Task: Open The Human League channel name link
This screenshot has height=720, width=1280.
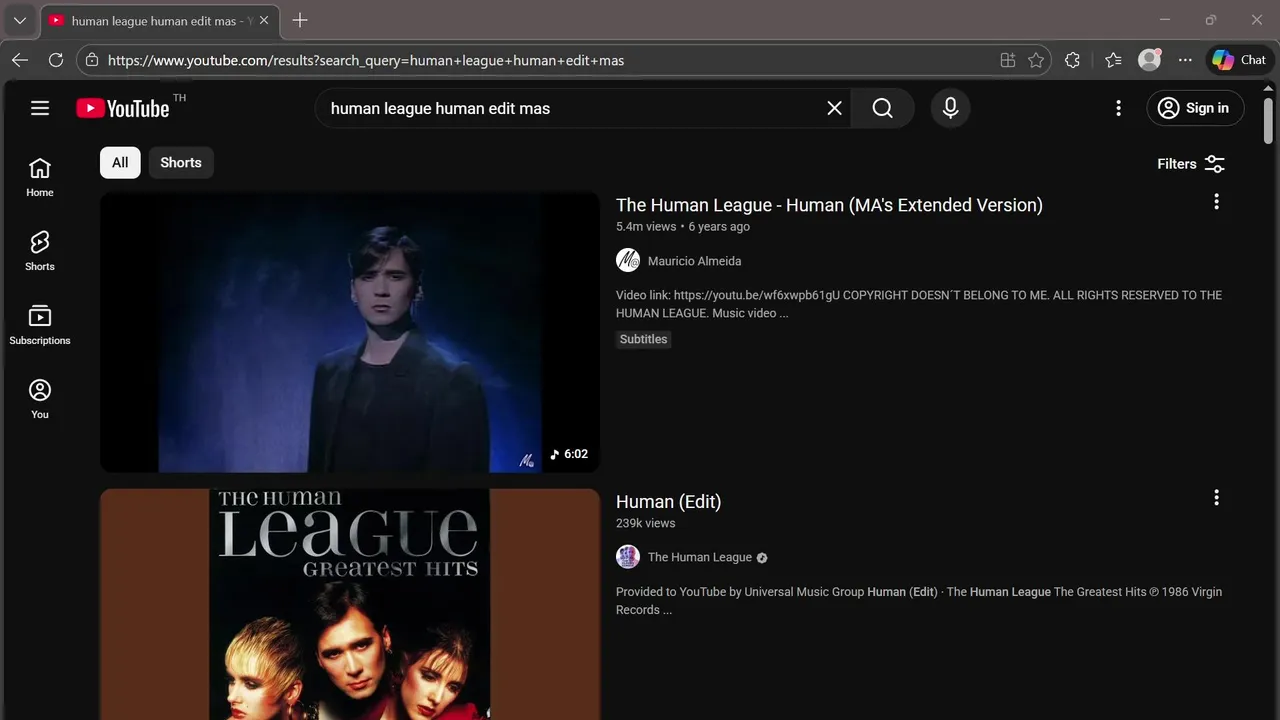Action: 700,557
